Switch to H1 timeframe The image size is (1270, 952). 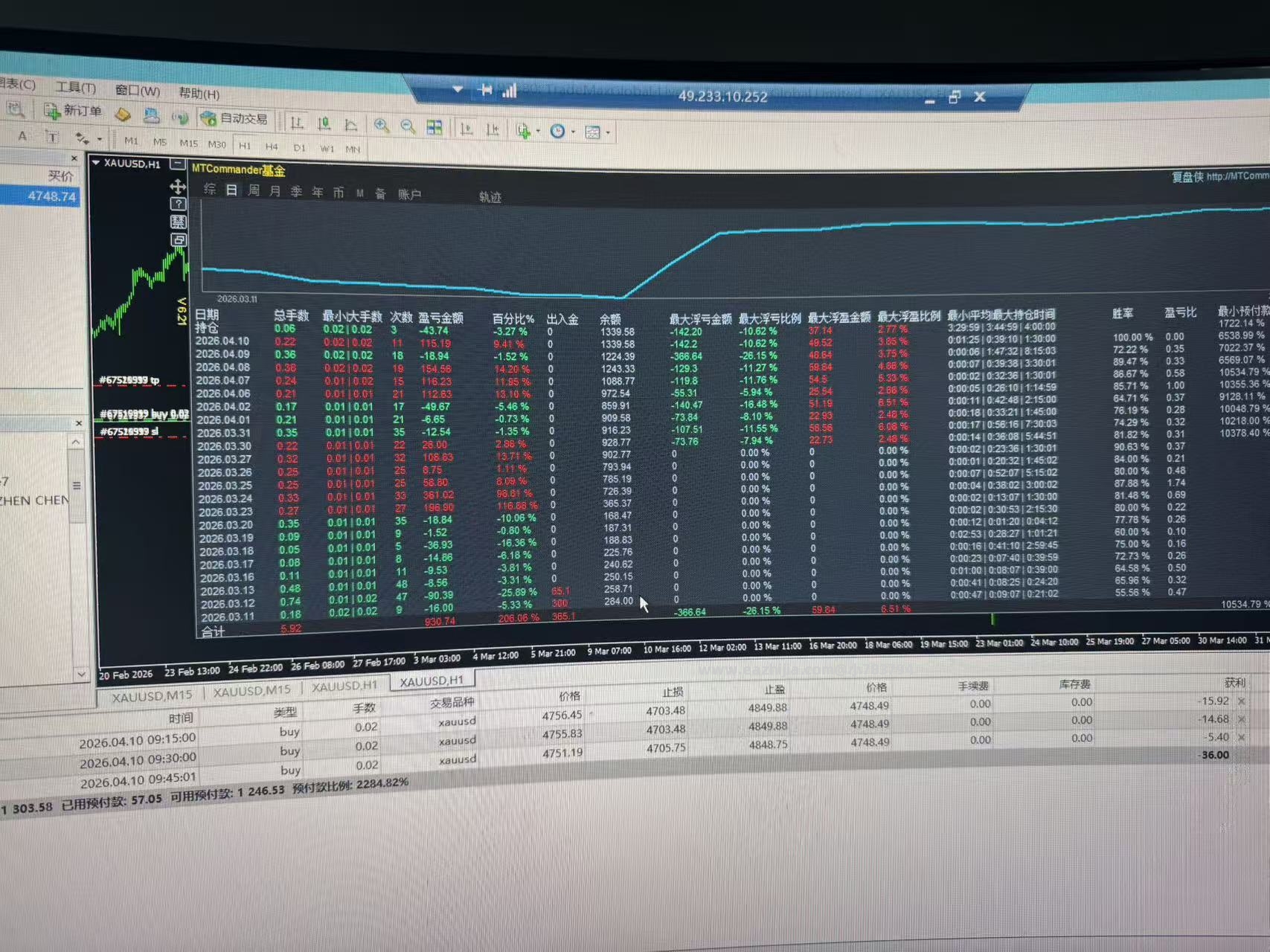pos(245,145)
